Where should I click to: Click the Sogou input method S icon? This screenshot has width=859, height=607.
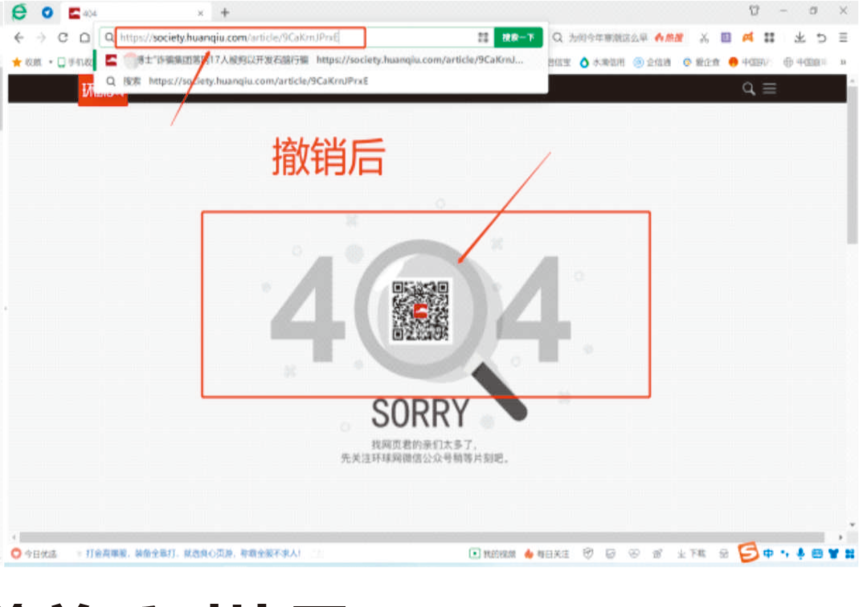click(748, 552)
